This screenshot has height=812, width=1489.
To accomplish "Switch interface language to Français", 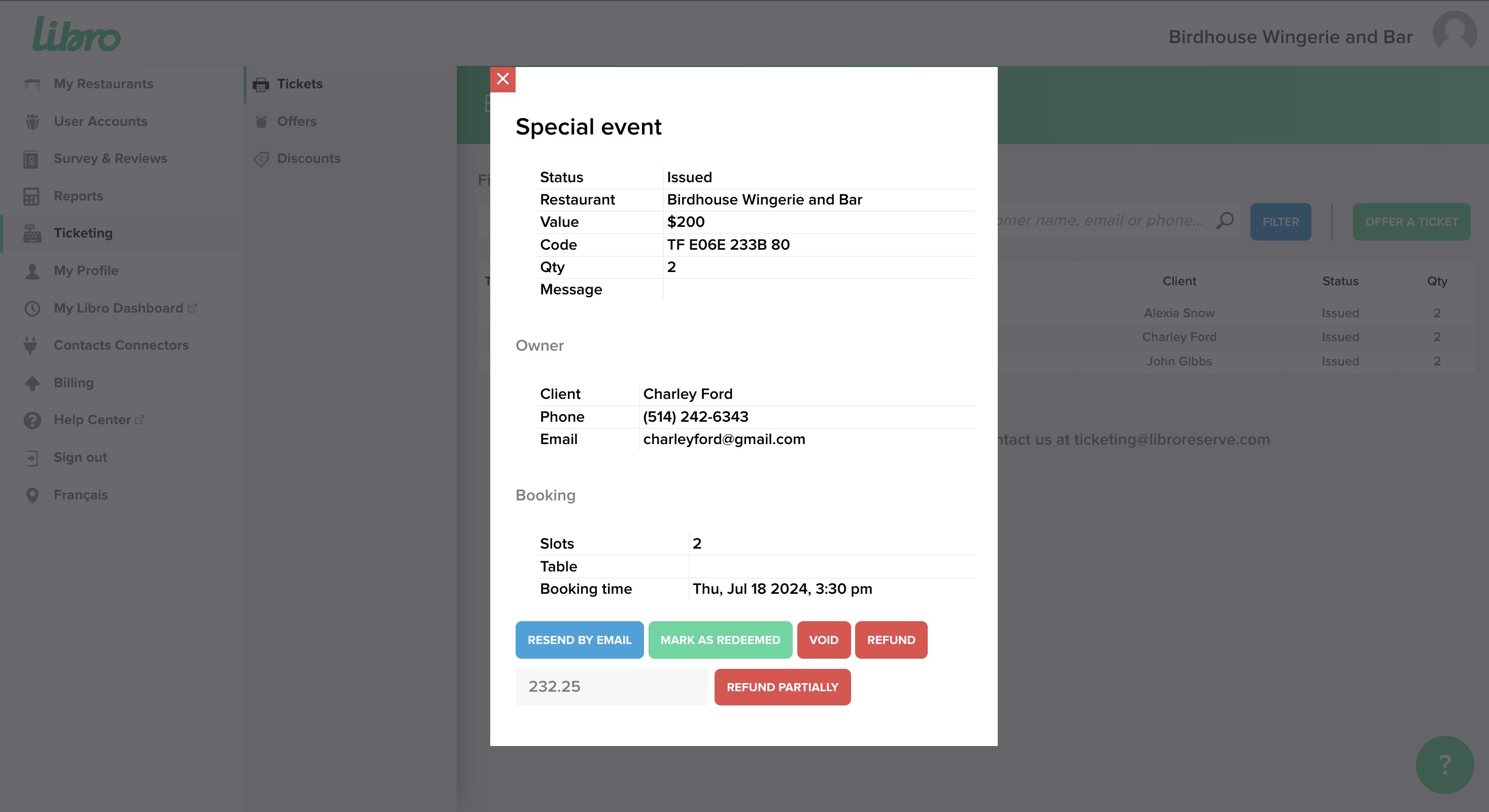I will coord(80,495).
